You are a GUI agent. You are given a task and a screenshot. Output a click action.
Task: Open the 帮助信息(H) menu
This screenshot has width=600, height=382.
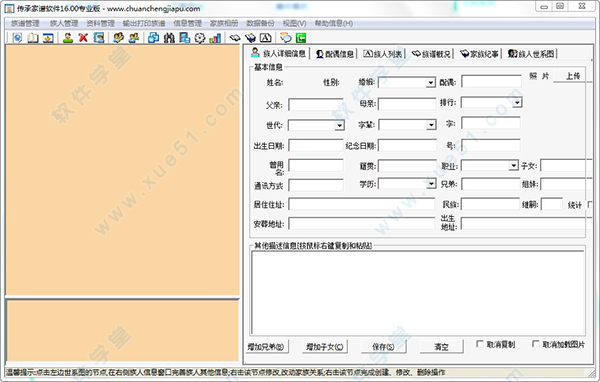pos(334,23)
